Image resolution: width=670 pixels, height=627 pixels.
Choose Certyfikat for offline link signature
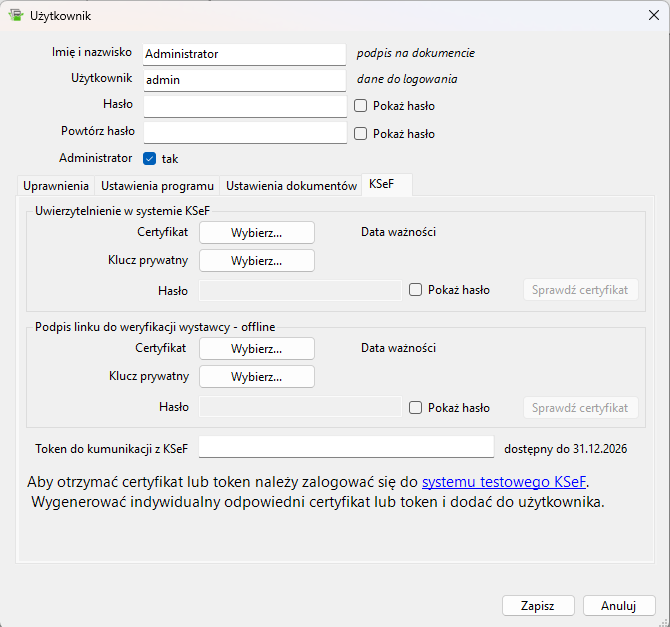pos(257,349)
